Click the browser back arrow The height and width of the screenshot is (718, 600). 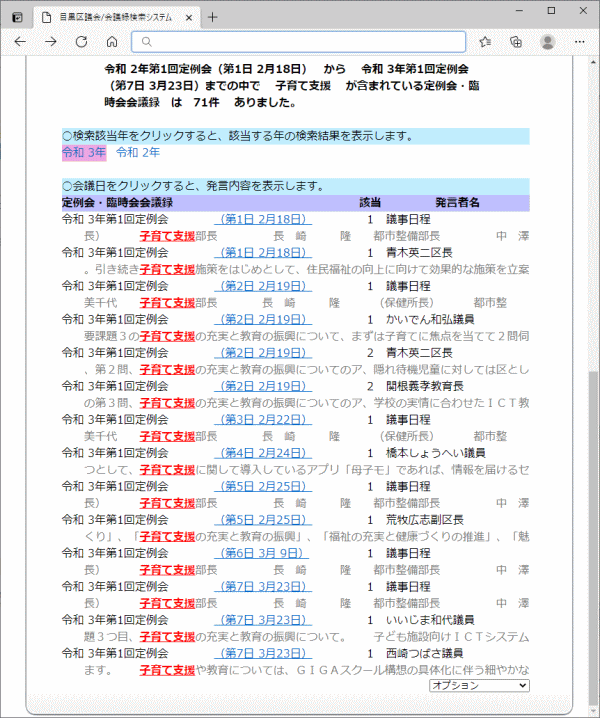(20, 42)
